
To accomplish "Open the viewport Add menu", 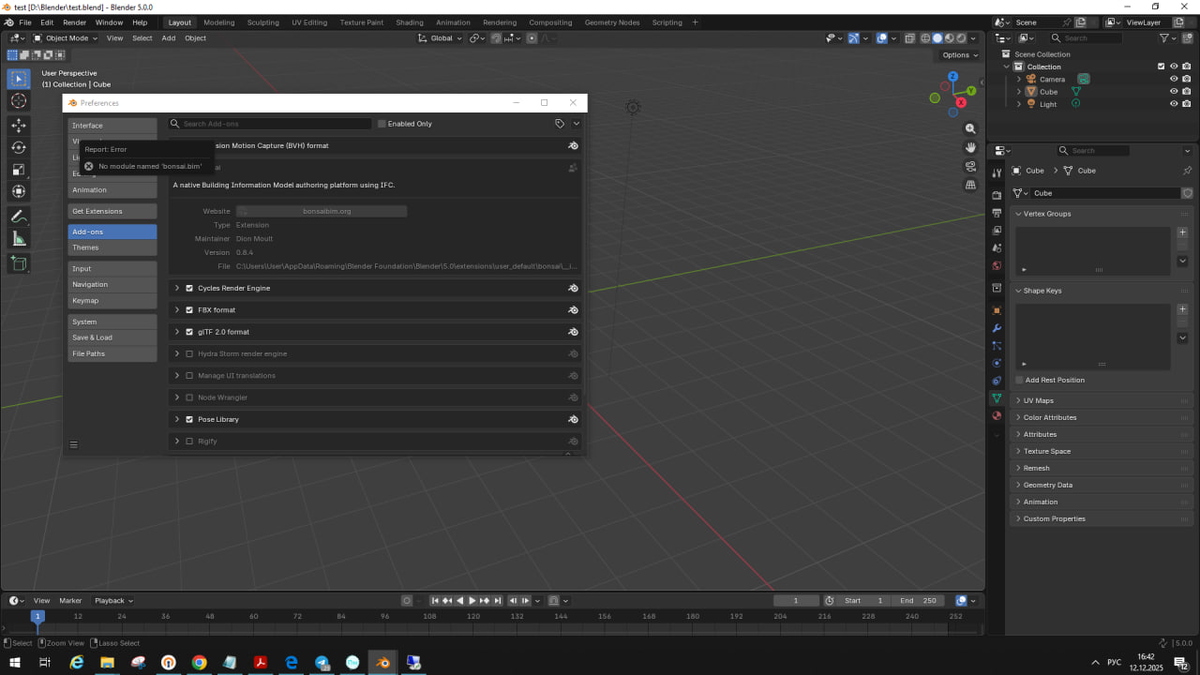I will [x=168, y=38].
